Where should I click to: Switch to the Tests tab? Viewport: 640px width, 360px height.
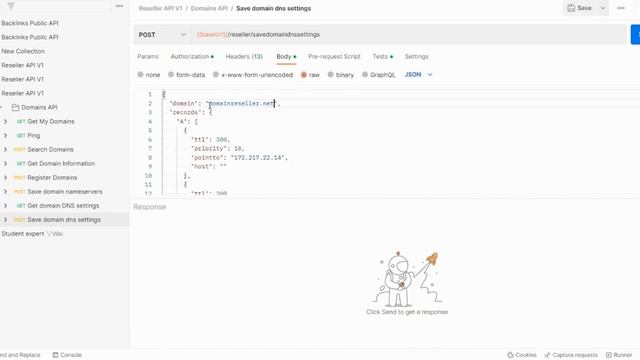click(x=382, y=57)
